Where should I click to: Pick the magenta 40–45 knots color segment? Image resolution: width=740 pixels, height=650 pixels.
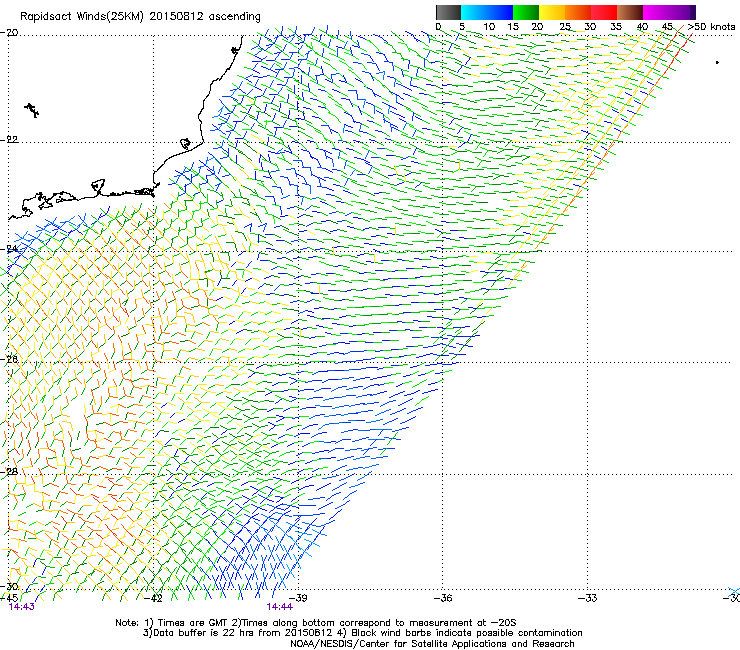[656, 12]
